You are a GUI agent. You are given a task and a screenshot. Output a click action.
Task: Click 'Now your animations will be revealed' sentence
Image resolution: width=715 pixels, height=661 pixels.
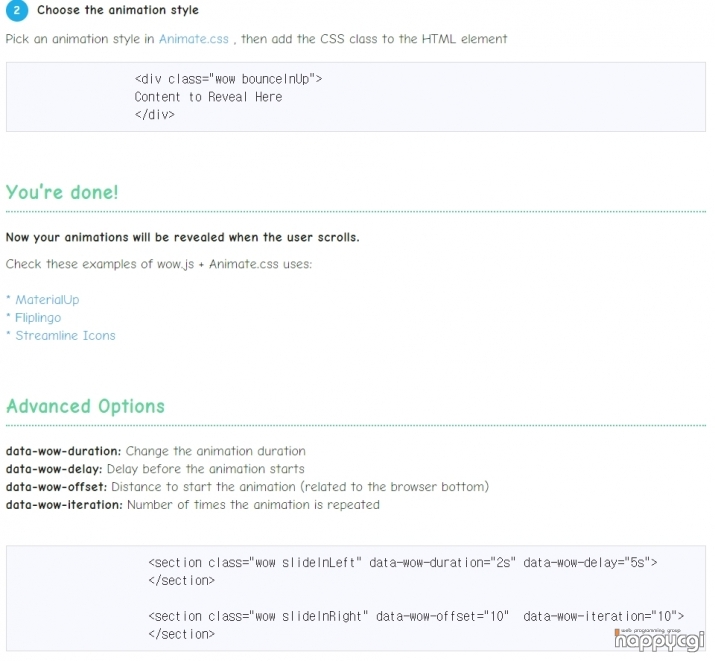[x=182, y=237]
